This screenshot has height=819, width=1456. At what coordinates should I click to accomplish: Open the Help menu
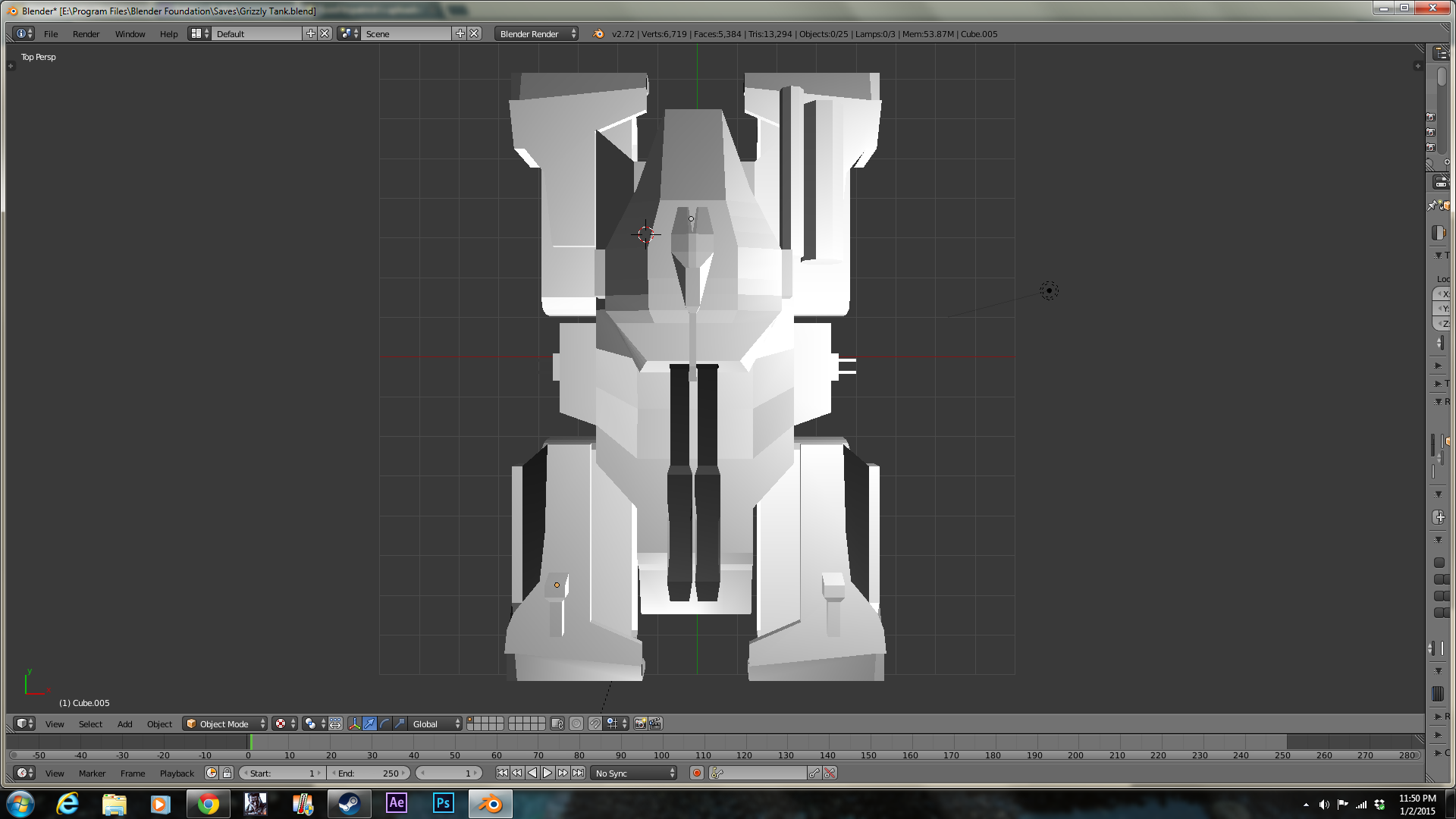pyautogui.click(x=168, y=34)
